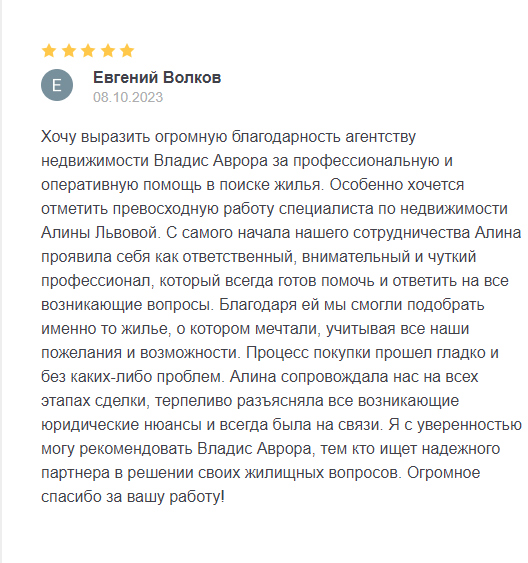This screenshot has height=563, width=528.
Task: Click the review date 08.10.2023
Action: click(128, 97)
